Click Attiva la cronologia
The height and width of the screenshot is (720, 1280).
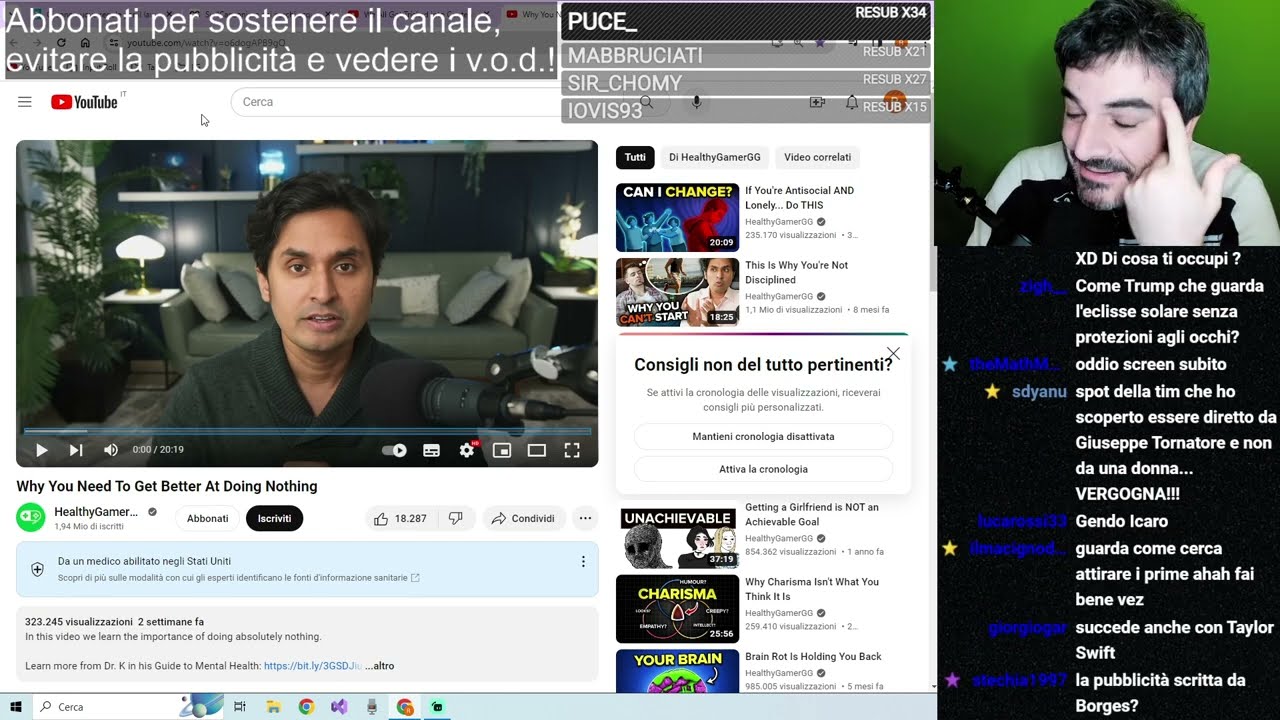[763, 469]
